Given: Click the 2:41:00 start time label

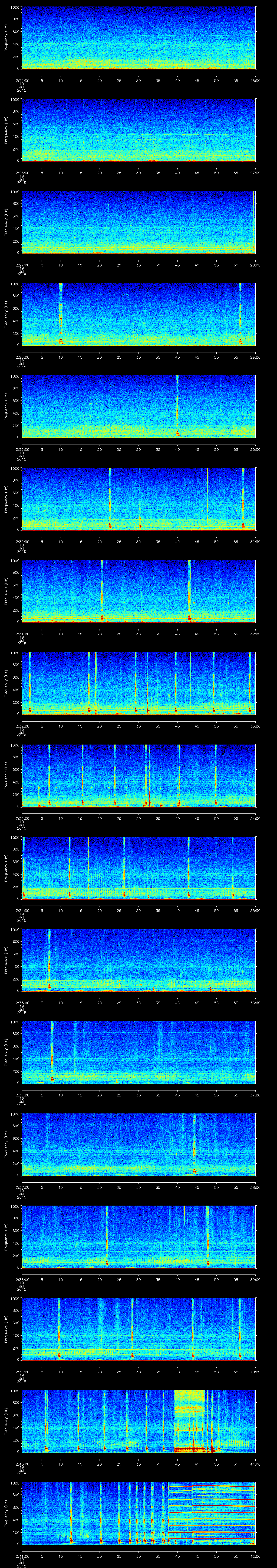Looking at the screenshot, I should 22,1556.
